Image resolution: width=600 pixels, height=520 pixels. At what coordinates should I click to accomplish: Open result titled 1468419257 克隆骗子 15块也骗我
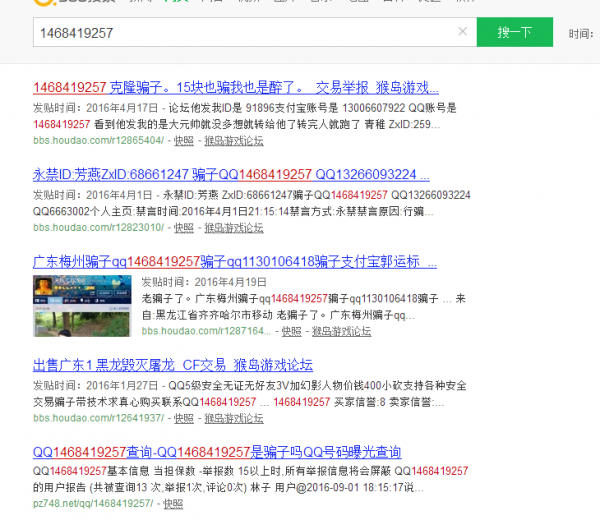tap(236, 88)
